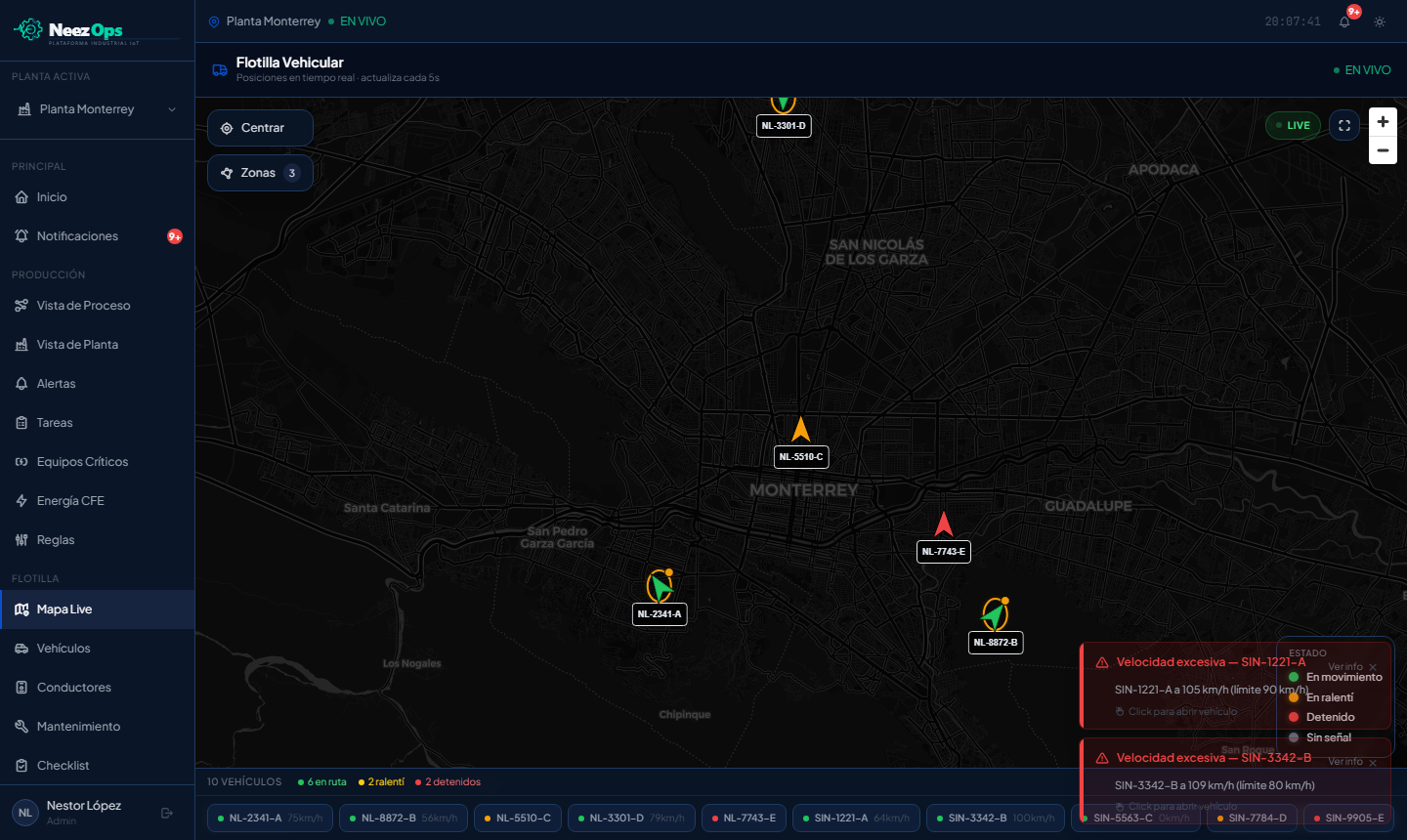Open Alertas section
This screenshot has width=1407, height=840.
pos(97,384)
